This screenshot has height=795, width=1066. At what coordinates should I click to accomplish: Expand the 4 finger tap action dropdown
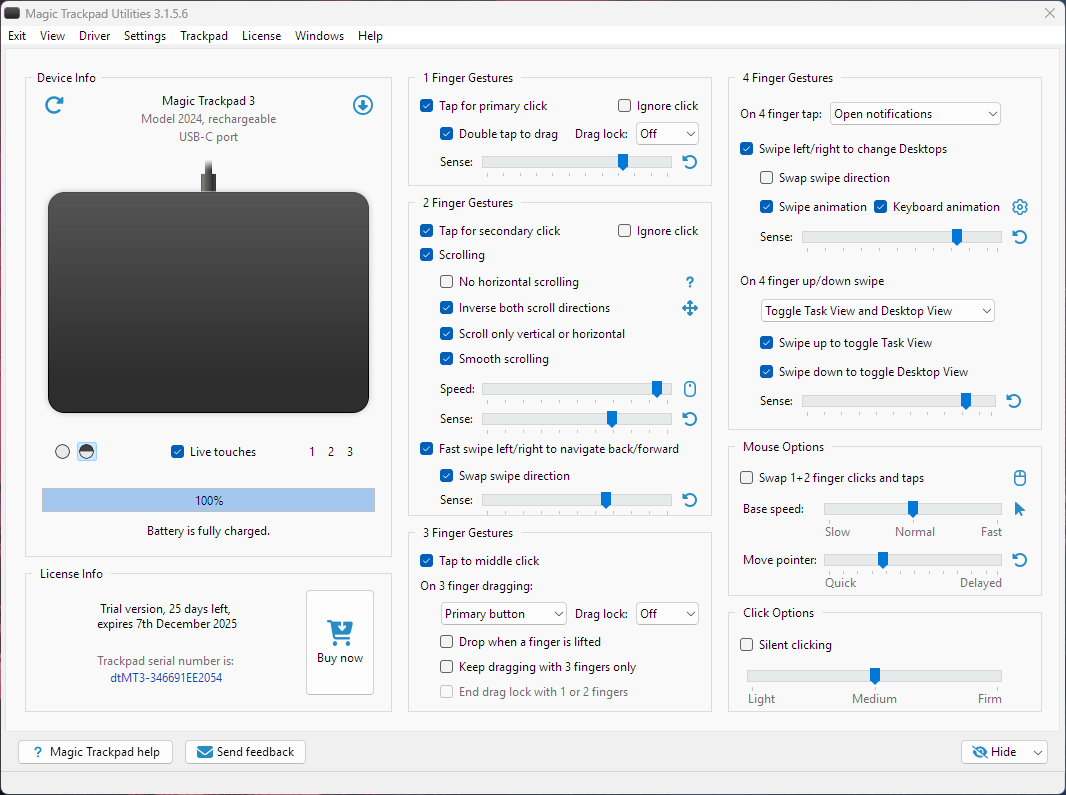(915, 114)
